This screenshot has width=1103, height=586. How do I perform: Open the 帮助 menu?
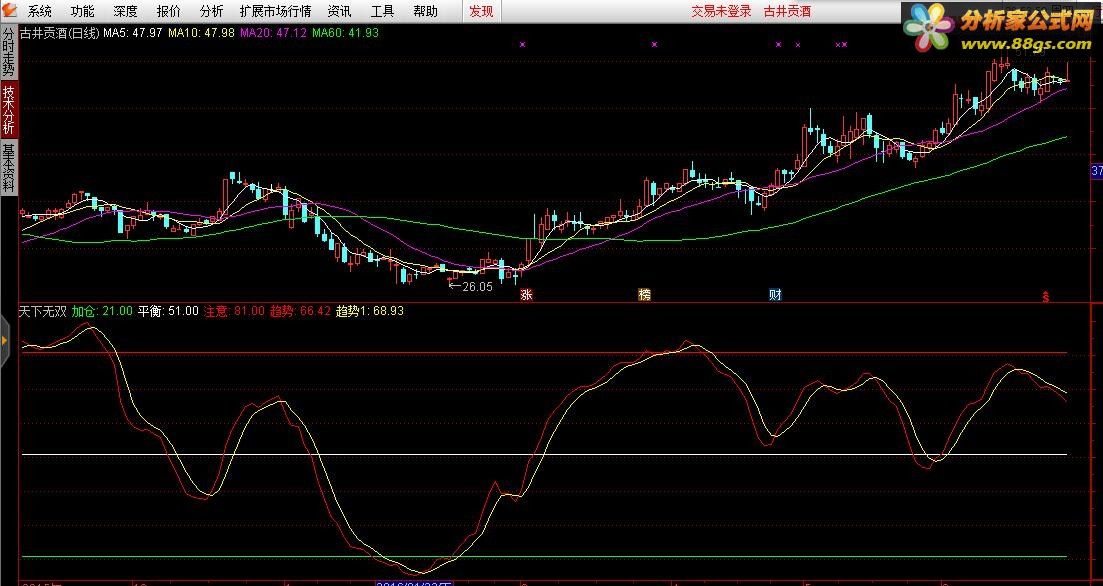[x=425, y=11]
